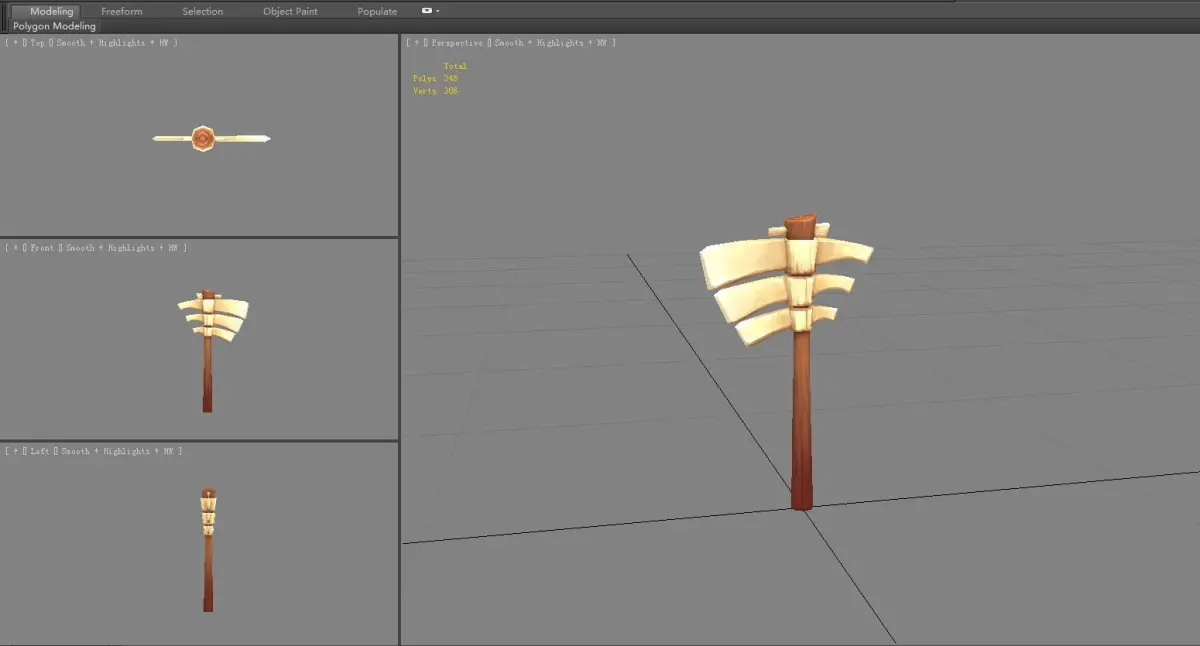Click the ribbon minimize toggle icon
The height and width of the screenshot is (646, 1200).
pos(427,11)
